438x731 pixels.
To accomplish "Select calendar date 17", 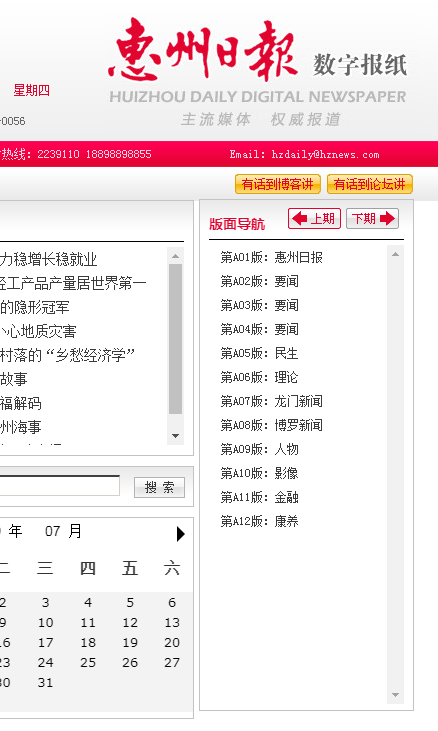I will point(45,642).
